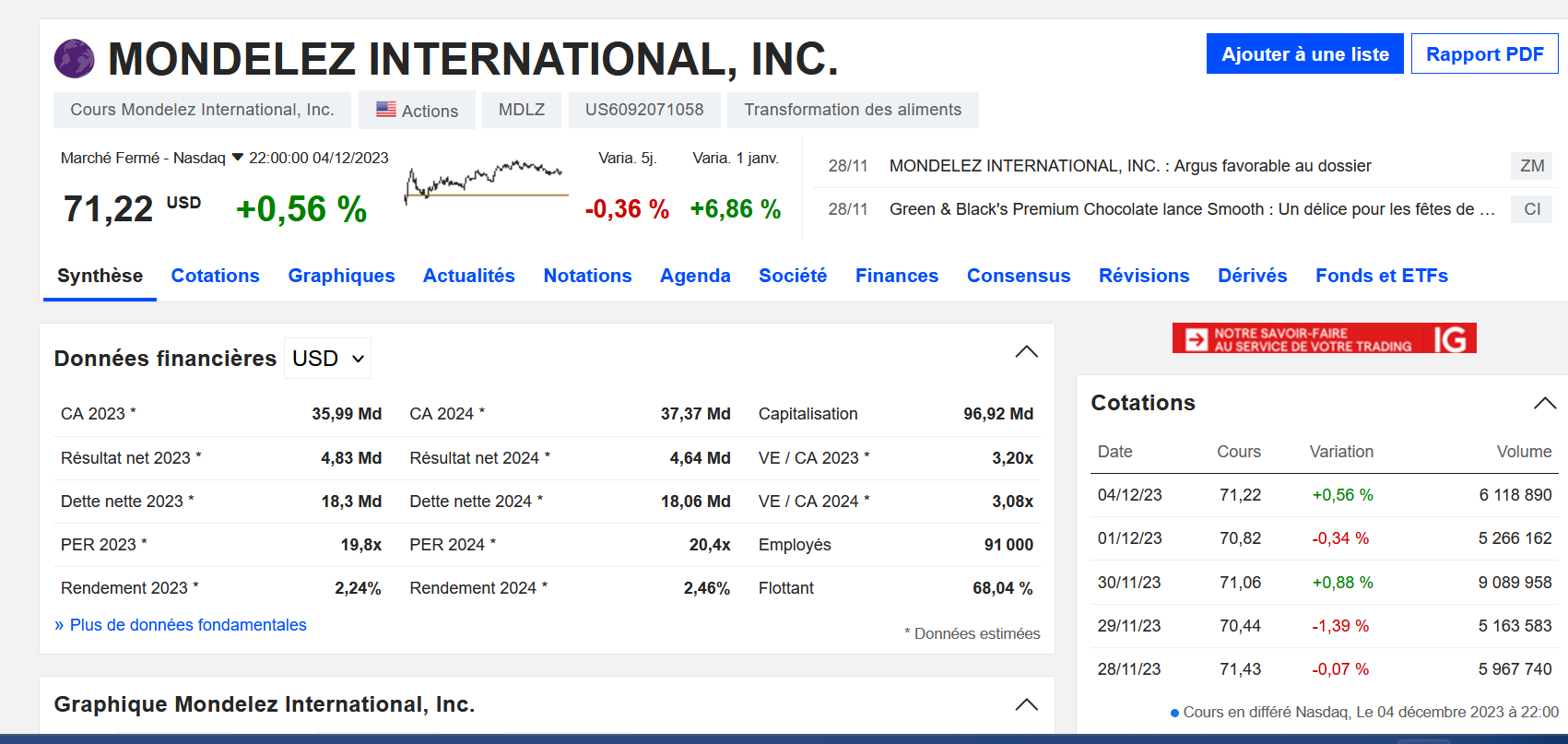
Task: Click the 30/11/23 quote row date
Action: pyautogui.click(x=1129, y=583)
